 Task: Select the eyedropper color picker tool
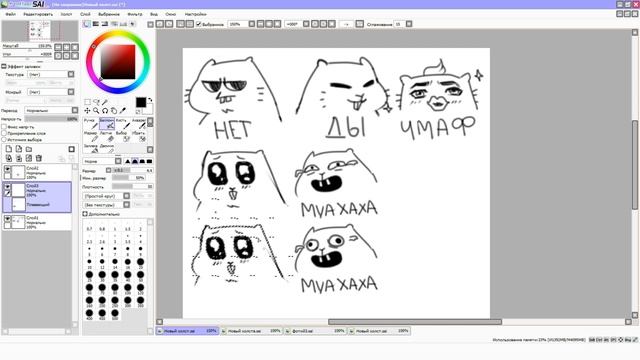pos(122,111)
